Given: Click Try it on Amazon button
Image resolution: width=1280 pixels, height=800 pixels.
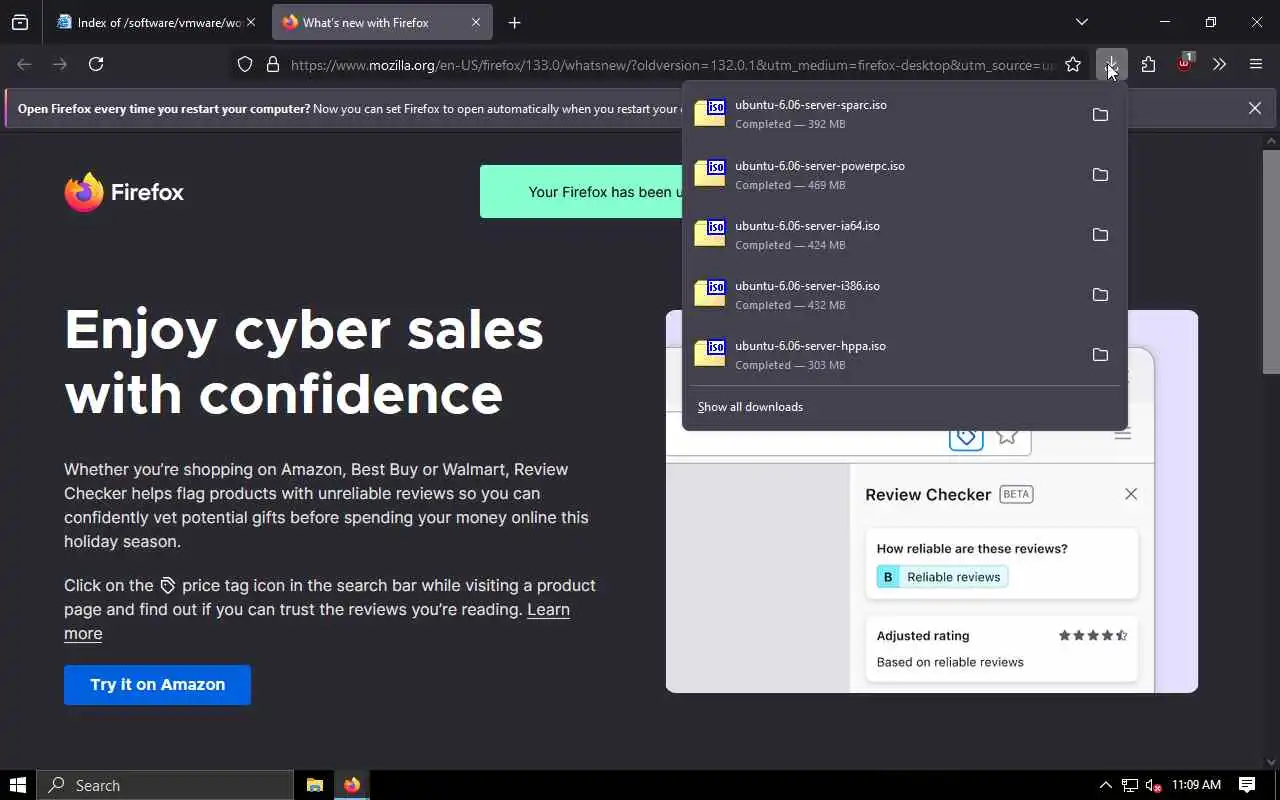Looking at the screenshot, I should [x=157, y=685].
